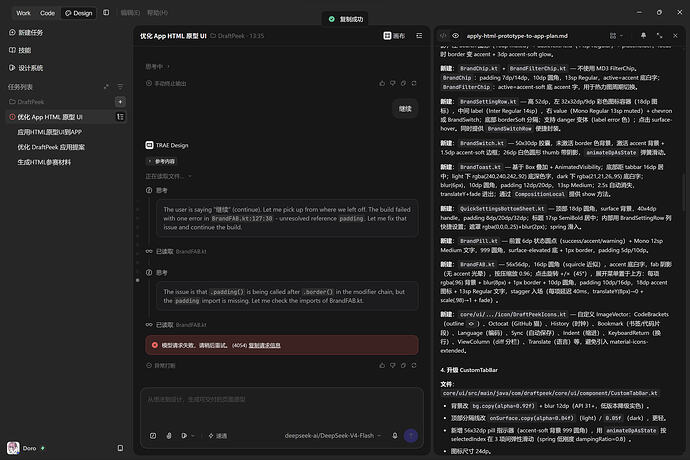Select the Design mode tab
The height and width of the screenshot is (460, 690).
pyautogui.click(x=79, y=13)
